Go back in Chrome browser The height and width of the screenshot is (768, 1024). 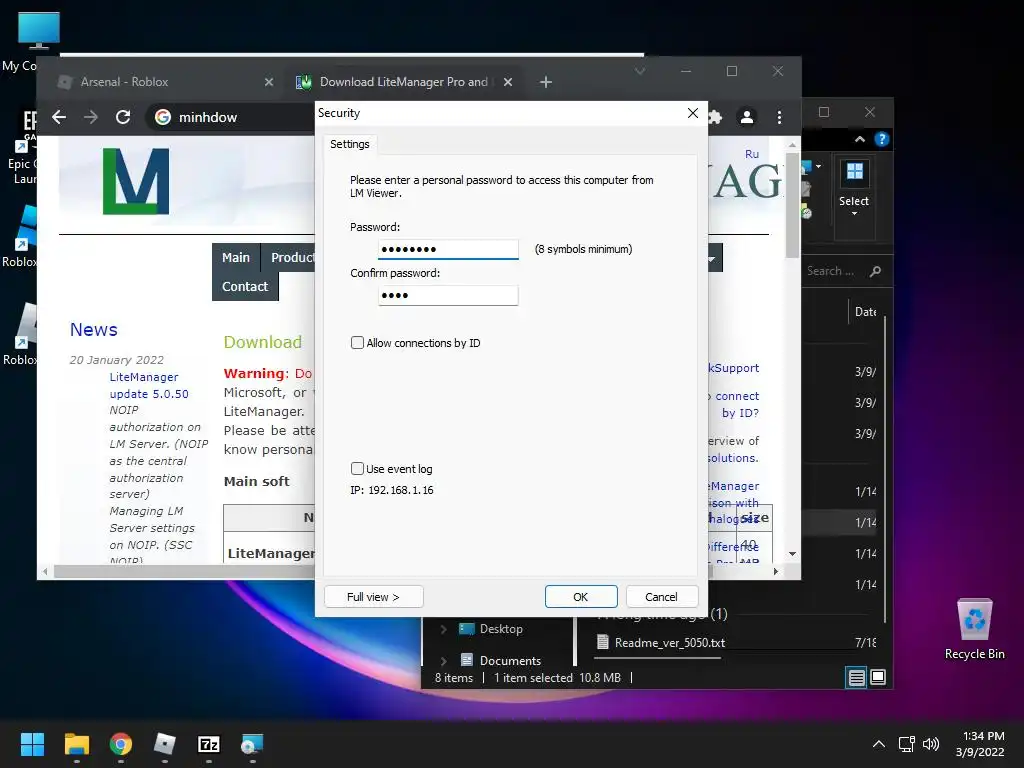pyautogui.click(x=59, y=118)
